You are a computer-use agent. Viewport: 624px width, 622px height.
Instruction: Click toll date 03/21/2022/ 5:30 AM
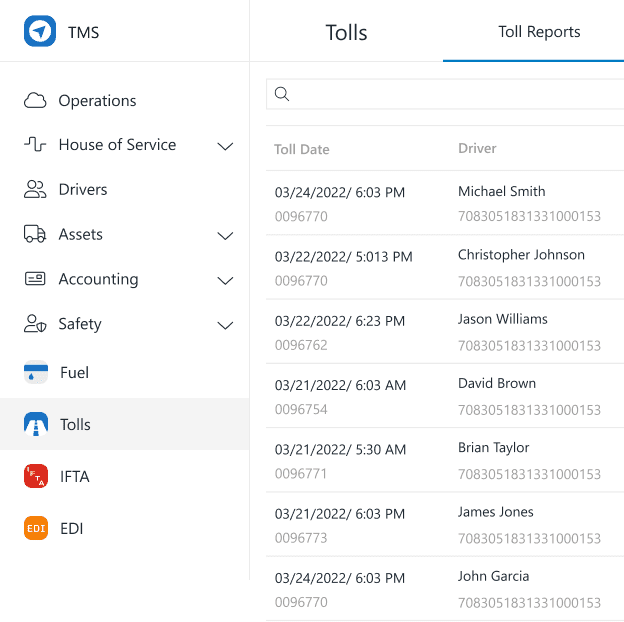point(340,450)
